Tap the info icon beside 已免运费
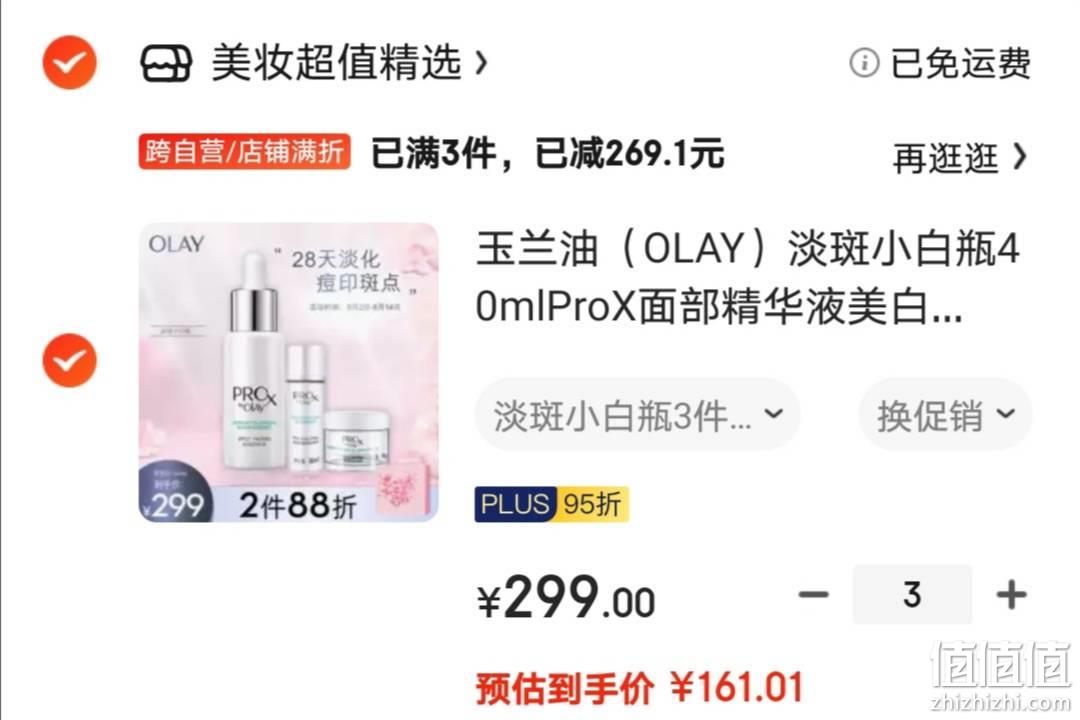 click(864, 63)
